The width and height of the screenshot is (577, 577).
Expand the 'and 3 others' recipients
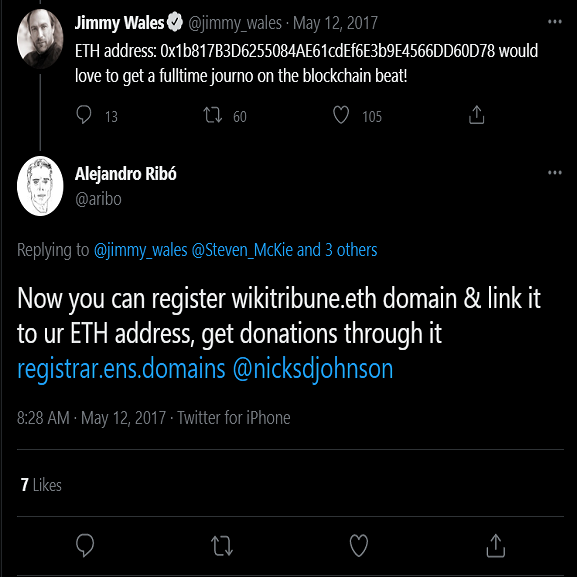point(337,250)
